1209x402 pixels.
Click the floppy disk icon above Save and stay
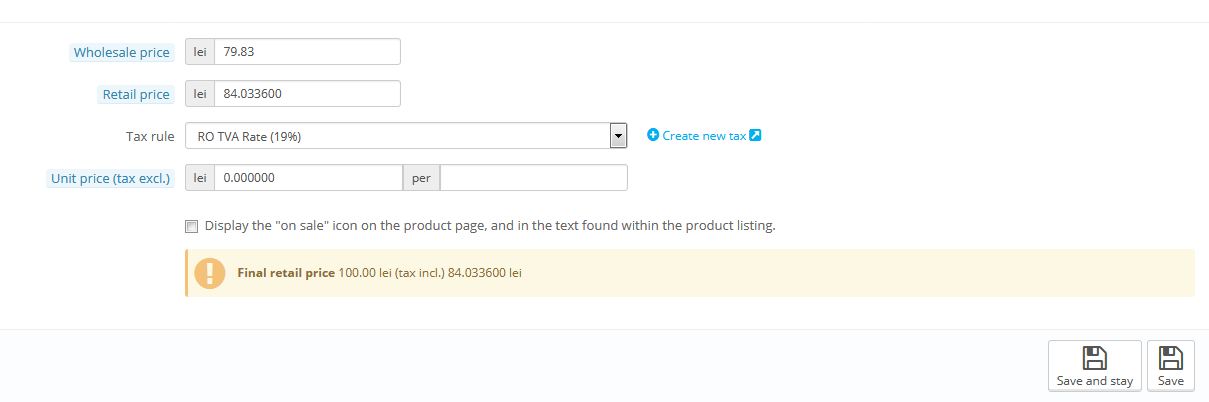coord(1094,359)
